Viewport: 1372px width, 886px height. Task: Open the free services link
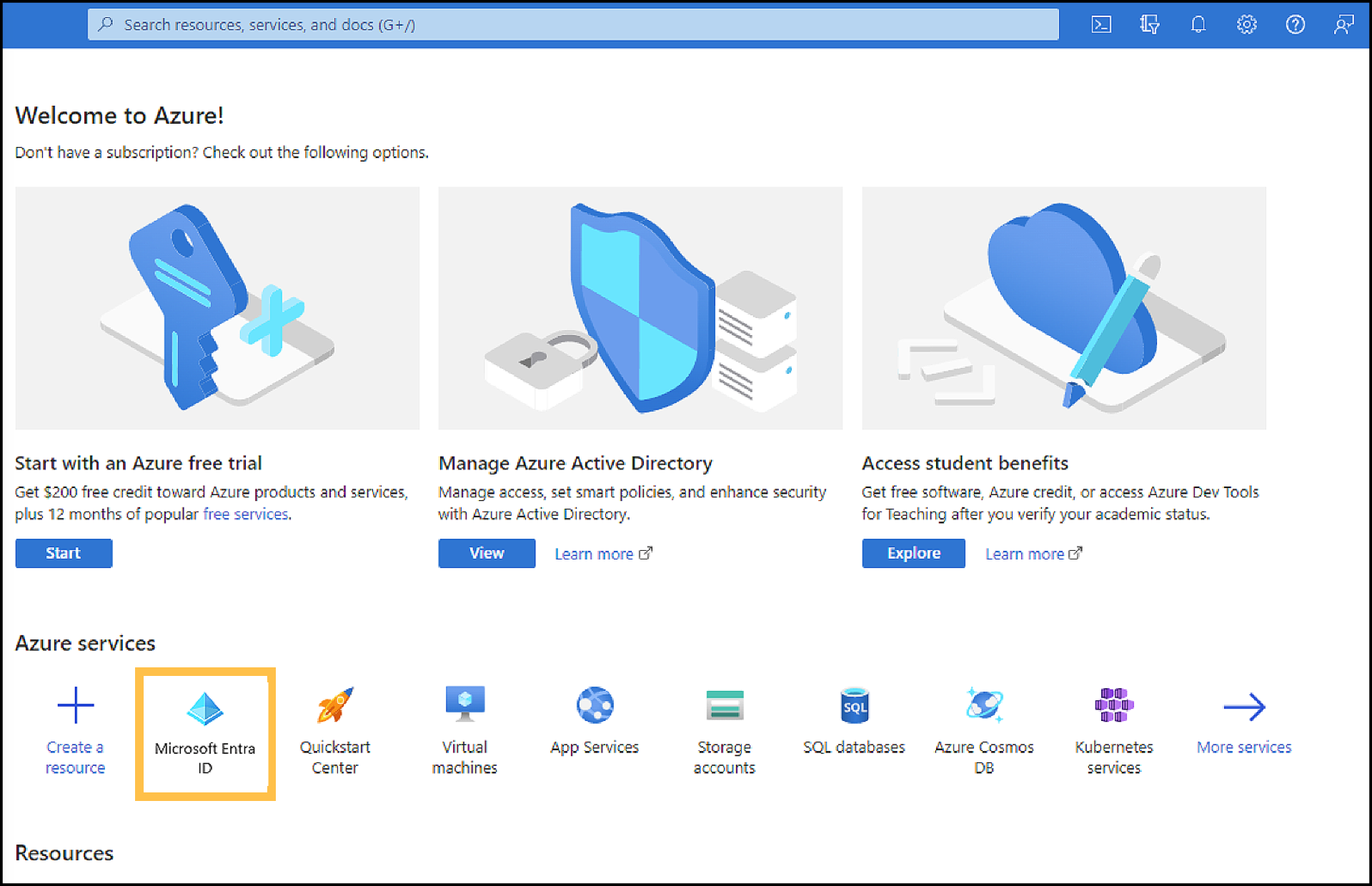[x=244, y=514]
